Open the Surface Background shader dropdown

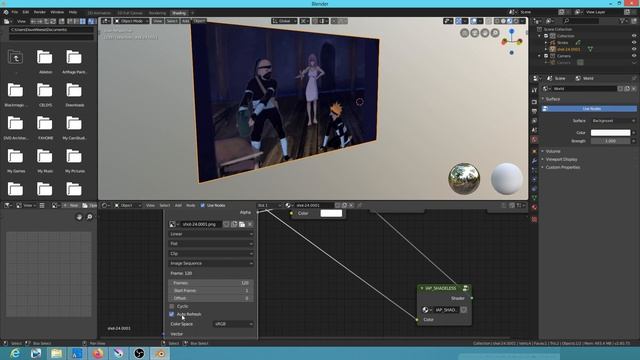coord(613,121)
